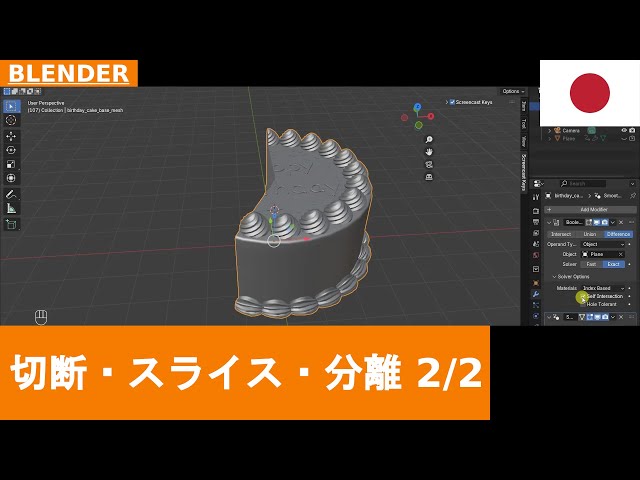The image size is (640, 480).
Task: Expand the Plane item in outliner
Action: coord(549,139)
